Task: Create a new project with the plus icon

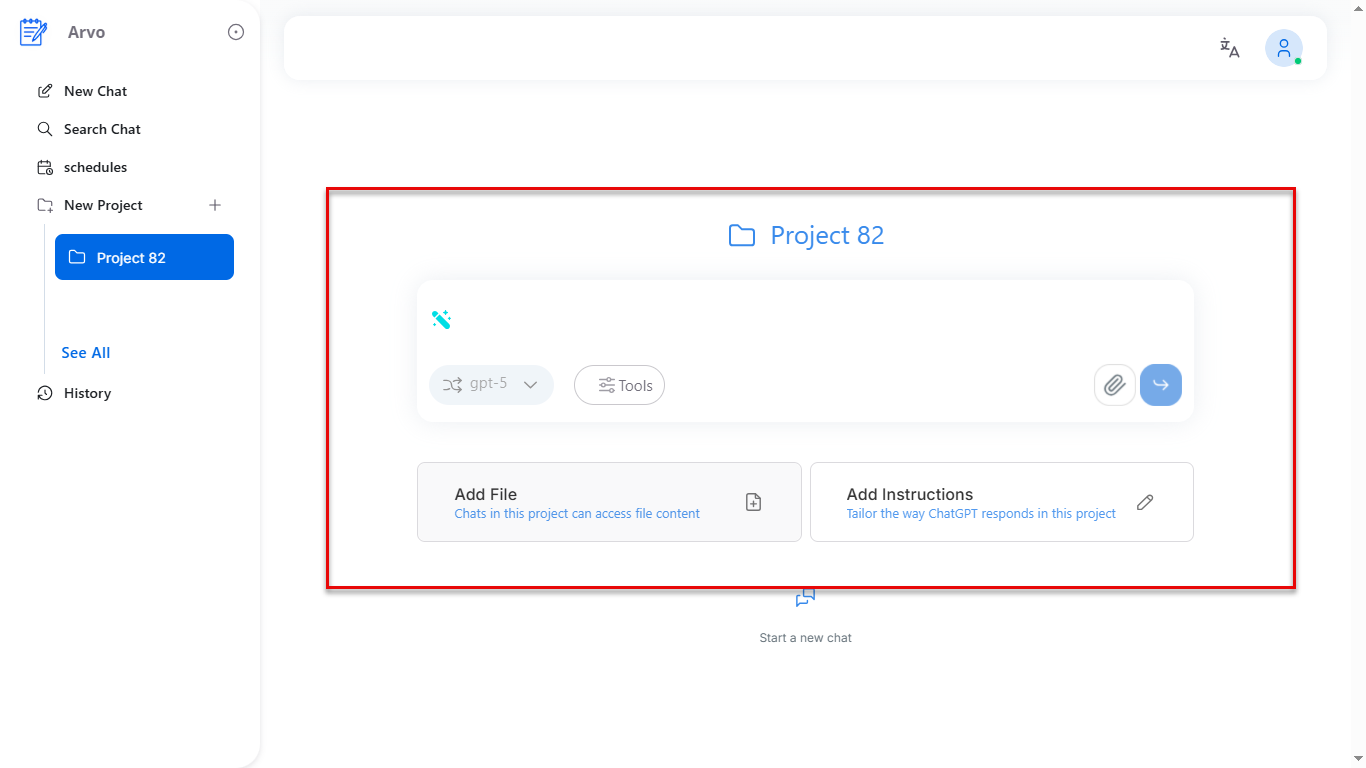Action: (215, 205)
